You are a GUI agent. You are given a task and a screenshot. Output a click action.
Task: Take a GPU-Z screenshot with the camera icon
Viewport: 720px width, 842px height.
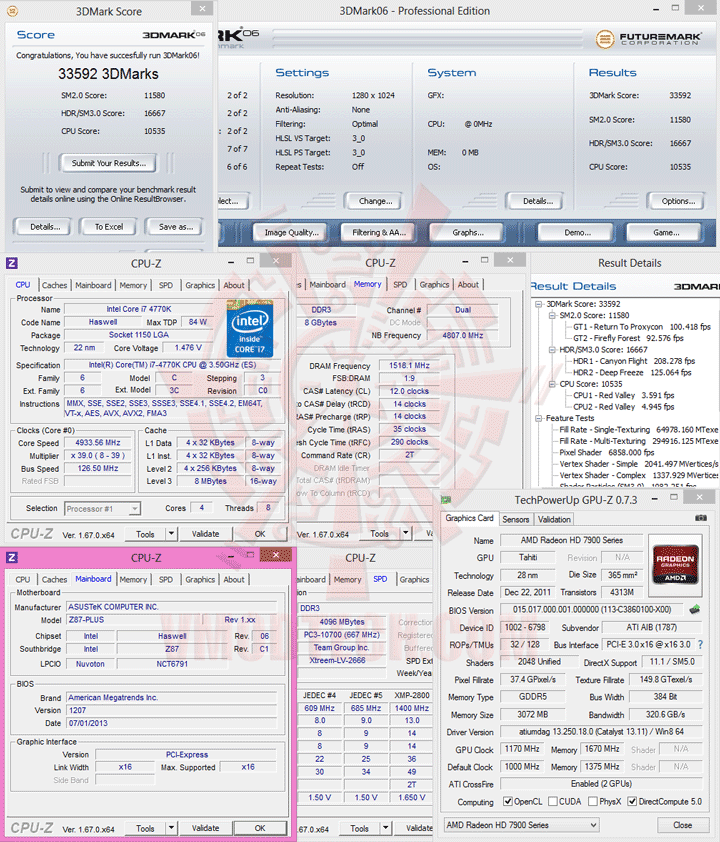pos(701,518)
